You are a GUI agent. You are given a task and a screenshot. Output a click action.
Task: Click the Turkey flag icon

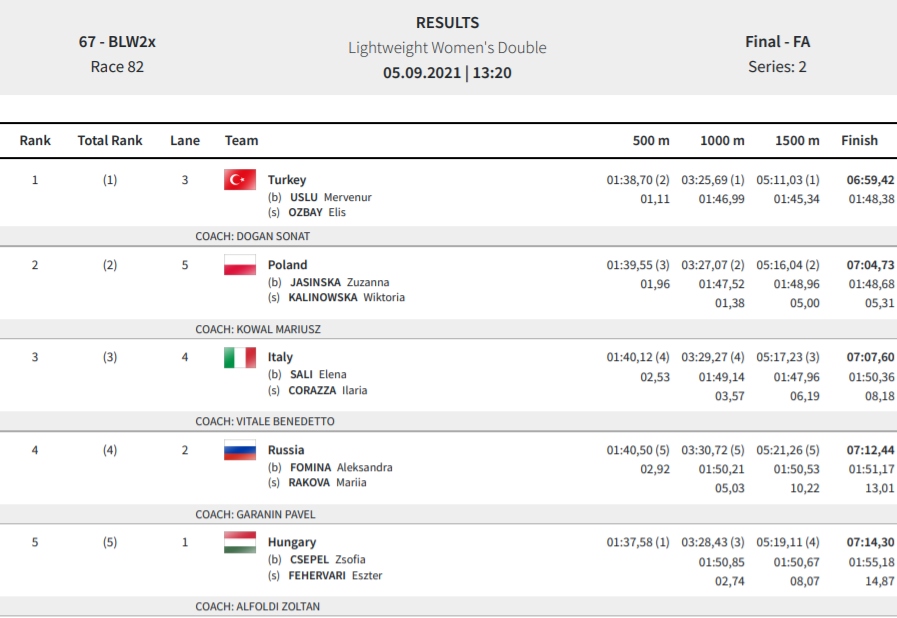point(240,180)
